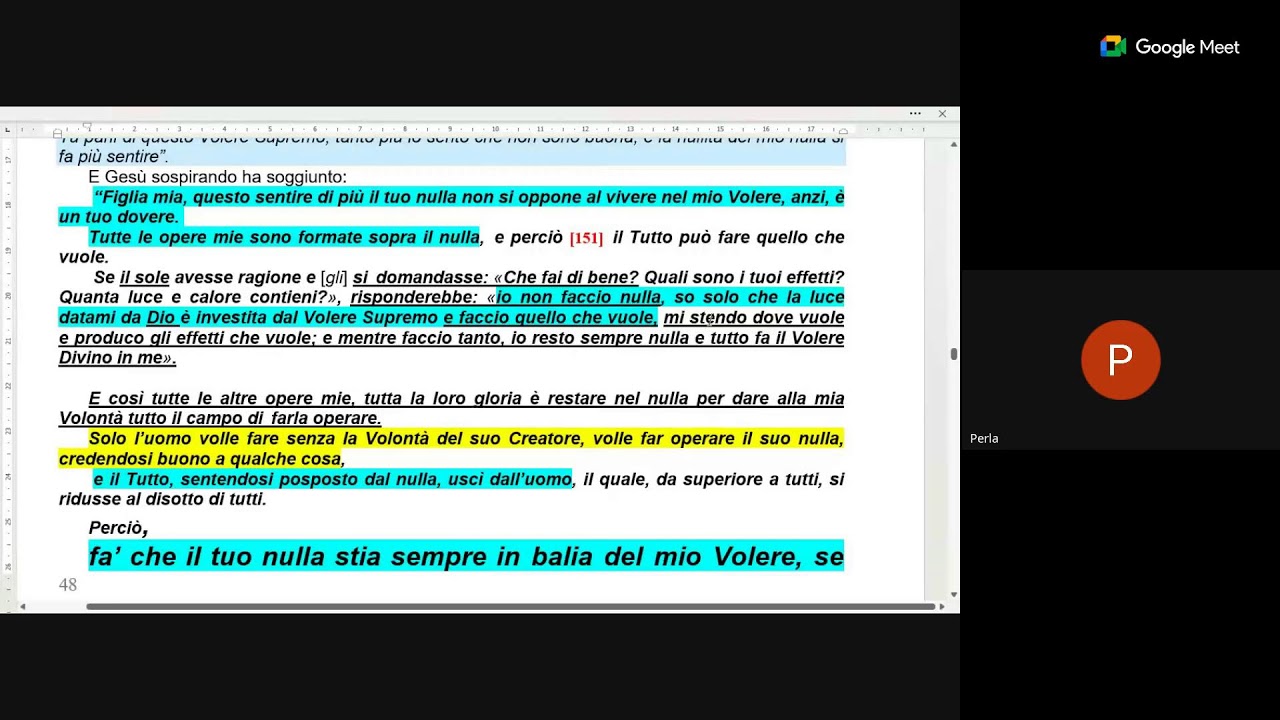1280x720 pixels.
Task: Click the text "ridusse al disotto di tutti"
Action: pos(160,499)
